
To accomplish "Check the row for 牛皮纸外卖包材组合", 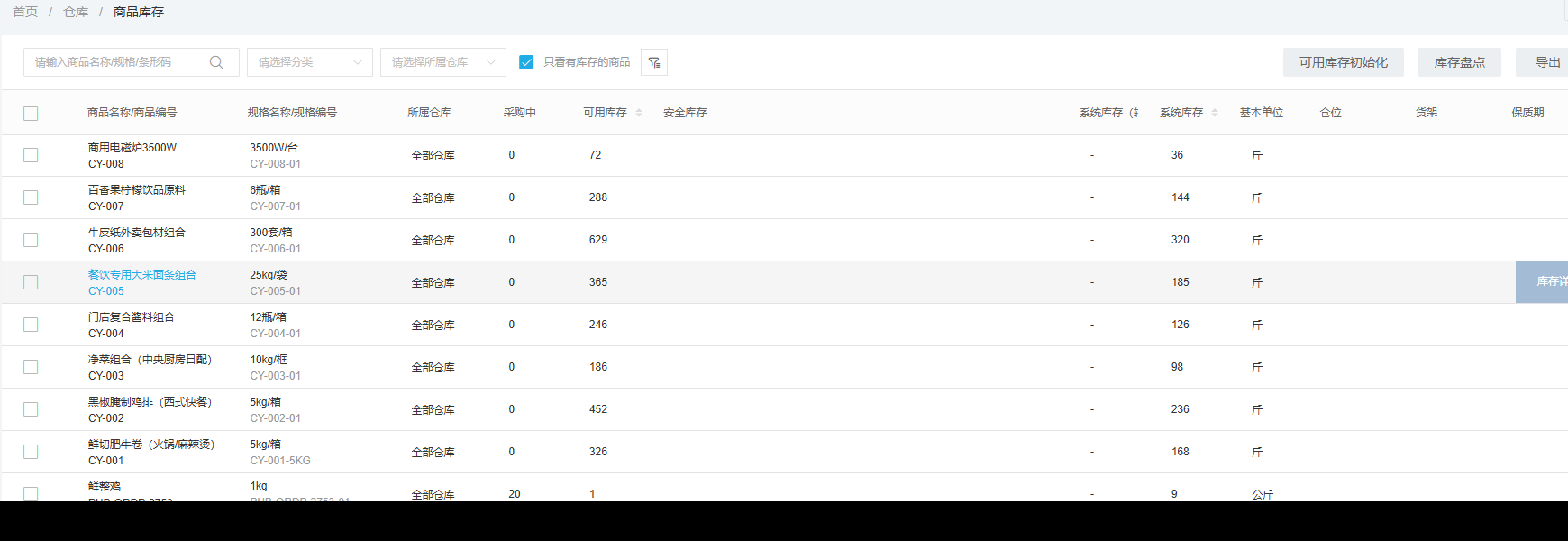I will pyautogui.click(x=31, y=240).
